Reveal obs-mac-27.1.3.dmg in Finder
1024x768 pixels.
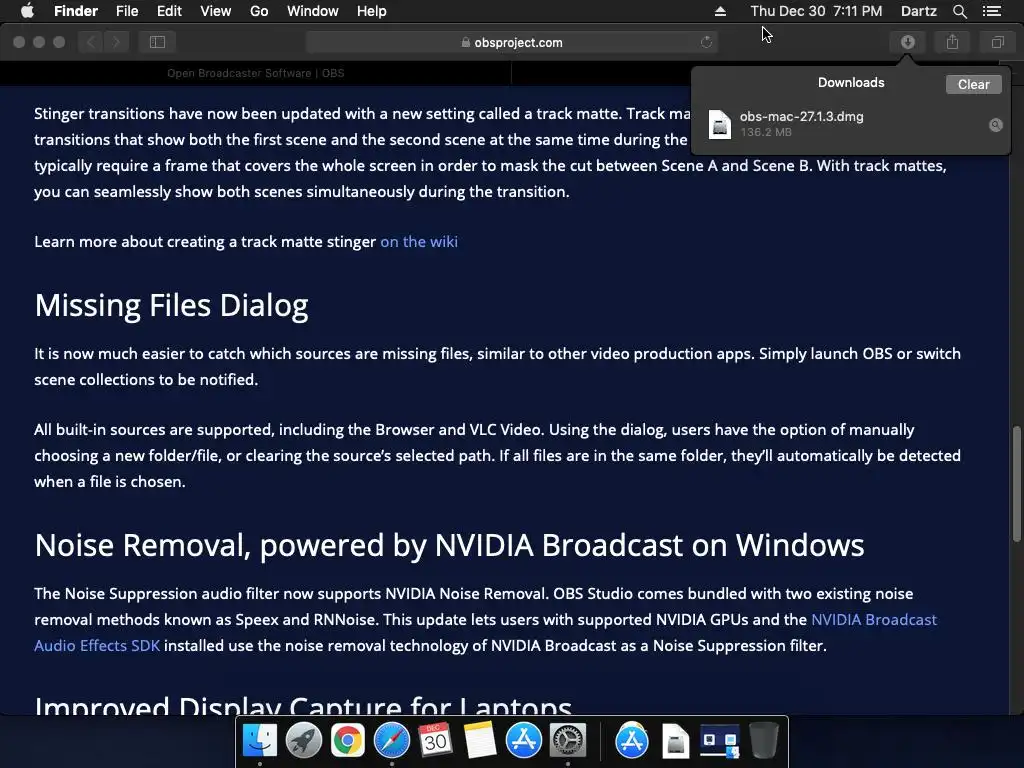pos(995,125)
